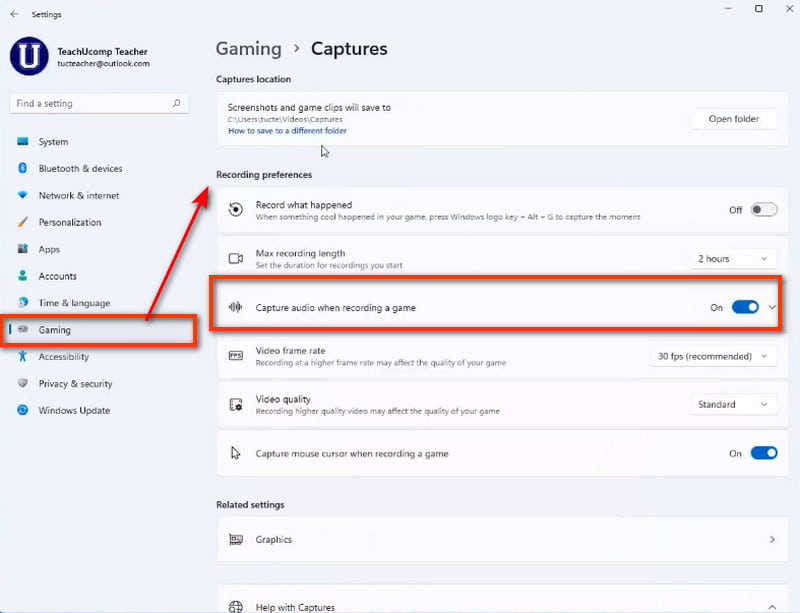Screen dimensions: 800x613
Task: Select the Accounts category
Action: coord(58,276)
